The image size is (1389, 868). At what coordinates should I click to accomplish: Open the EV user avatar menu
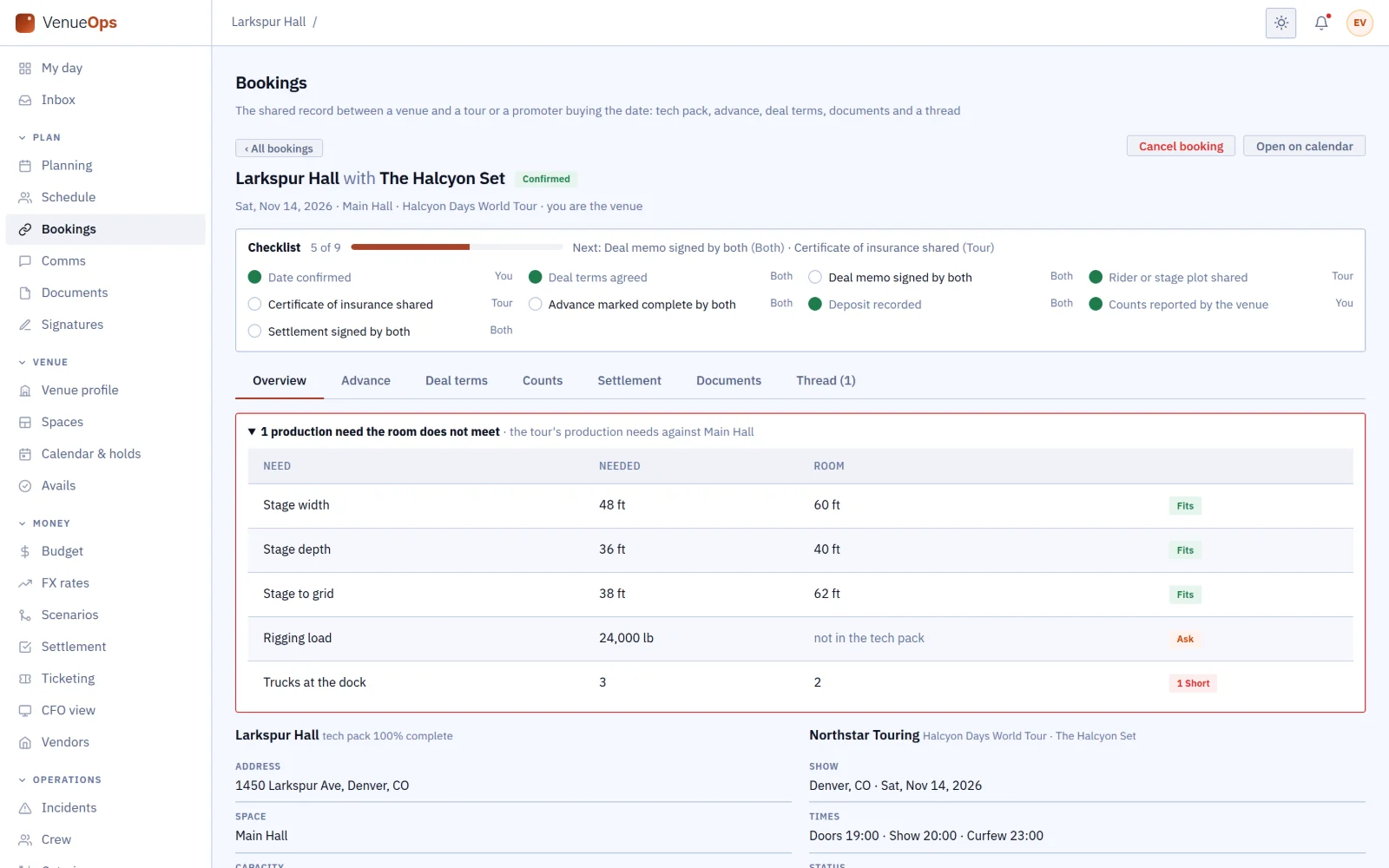coord(1359,23)
